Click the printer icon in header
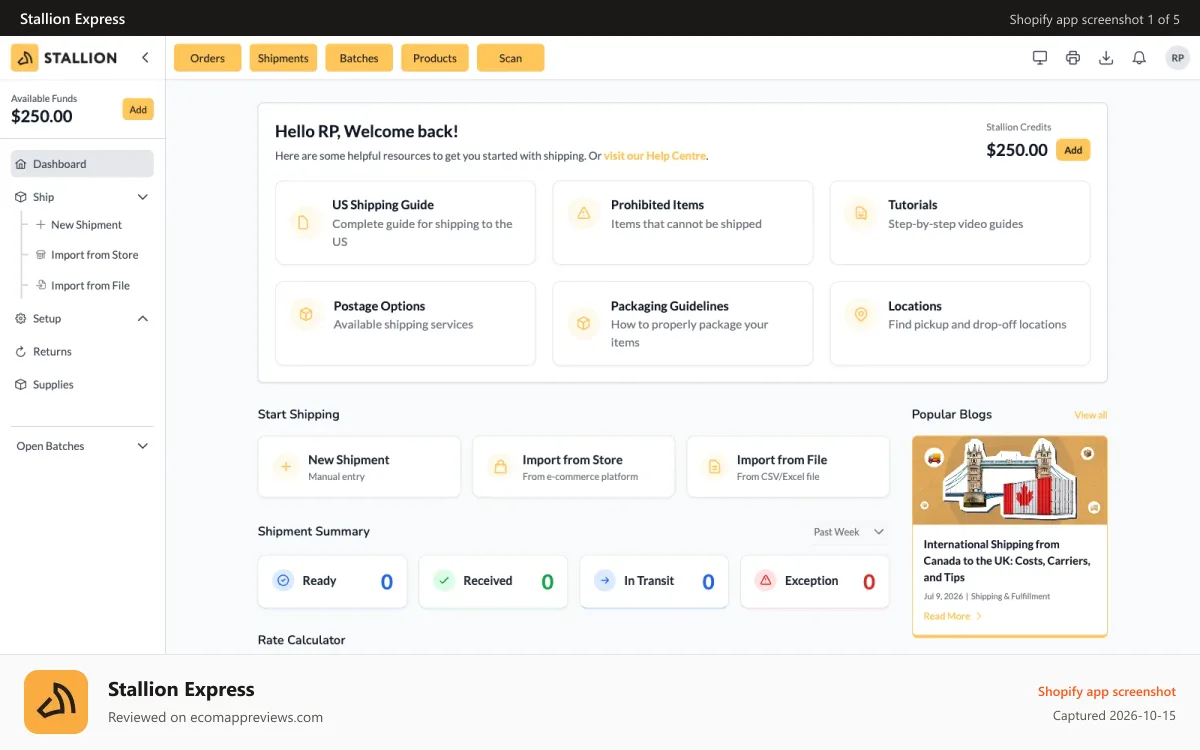Screen dimensions: 1200x750 [x=1073, y=58]
